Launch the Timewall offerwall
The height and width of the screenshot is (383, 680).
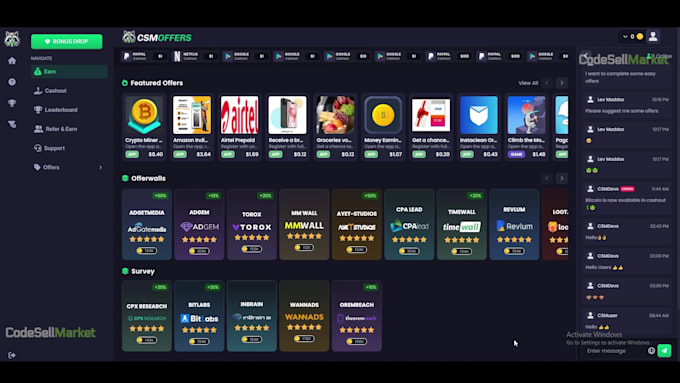click(462, 224)
